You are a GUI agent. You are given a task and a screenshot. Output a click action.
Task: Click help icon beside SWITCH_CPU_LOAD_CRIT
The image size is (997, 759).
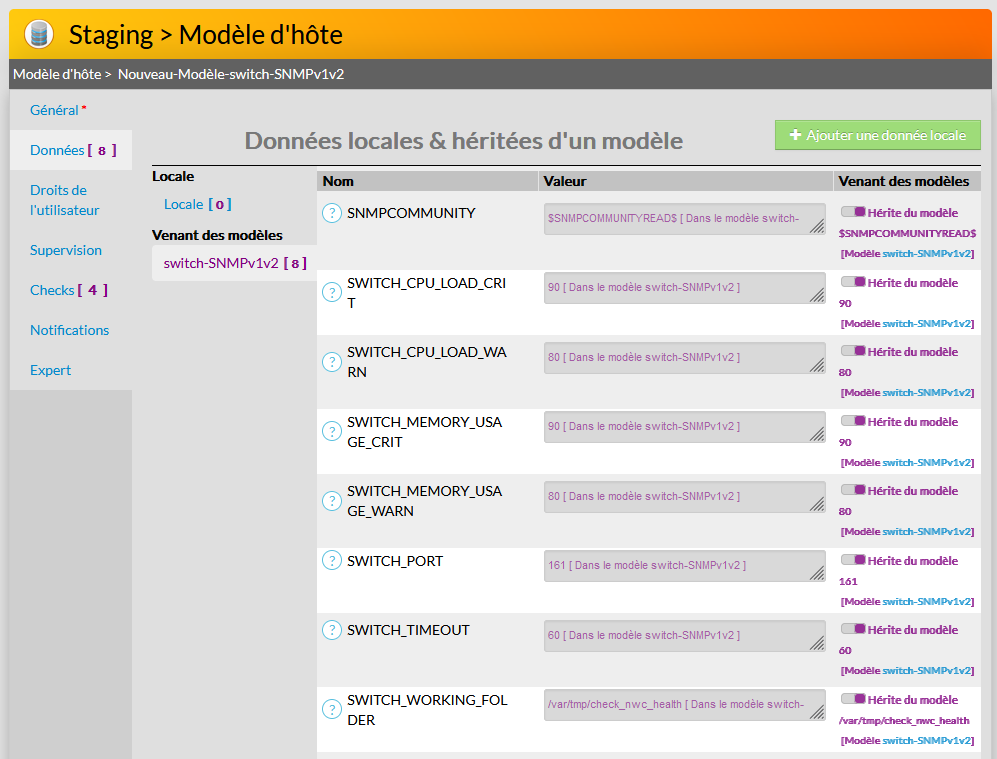click(x=332, y=292)
